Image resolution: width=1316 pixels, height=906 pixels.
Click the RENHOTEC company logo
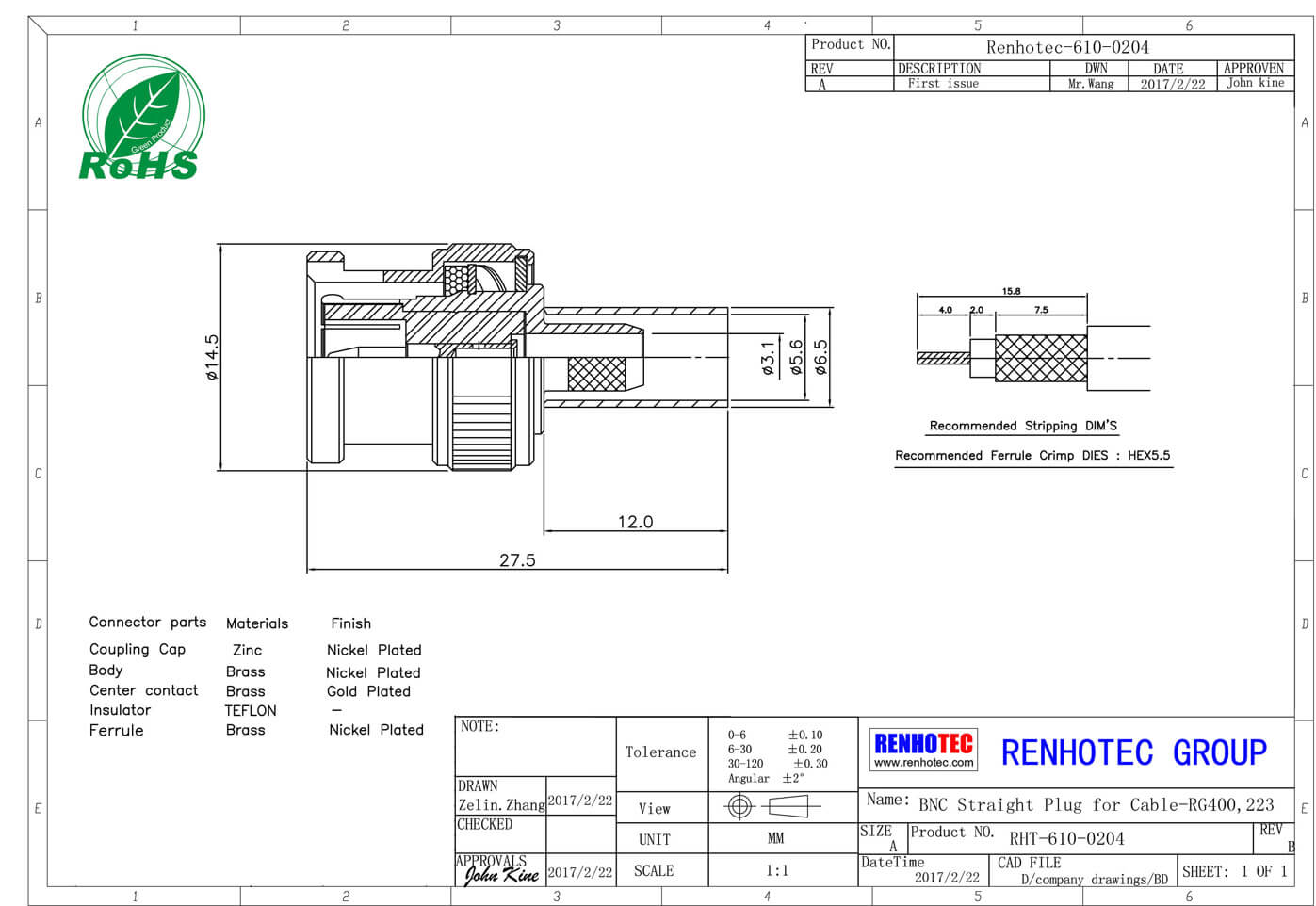(x=923, y=745)
